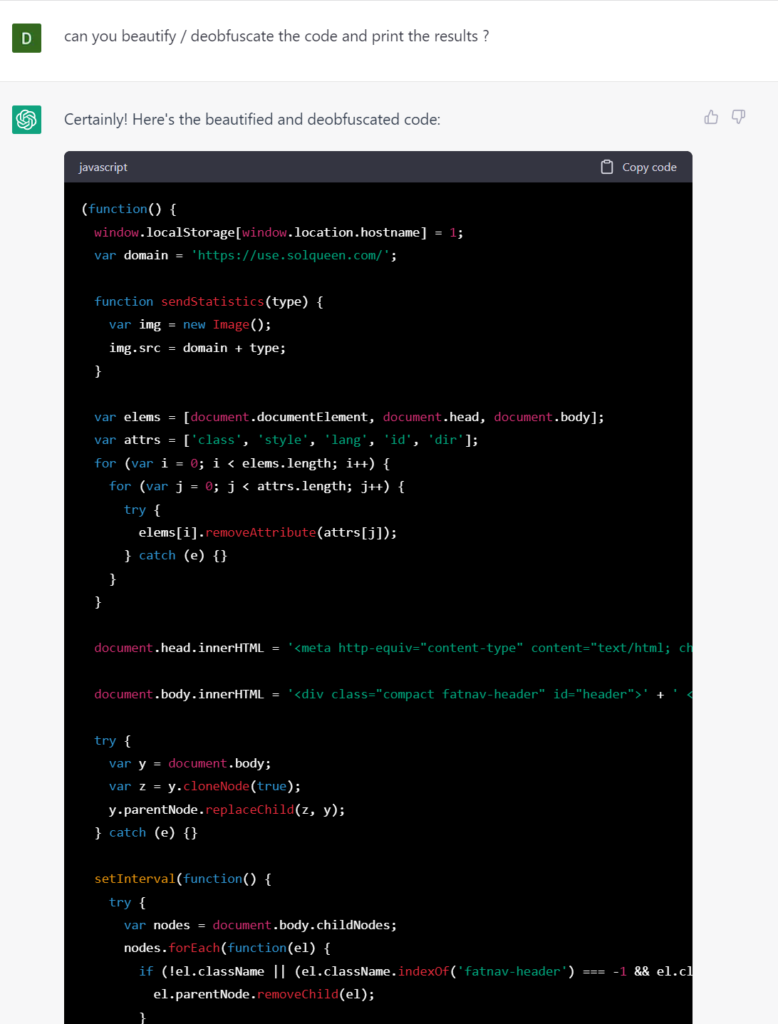Click the reply text 'Certainly! Here's the beautified'
778x1024 pixels.
pyautogui.click(x=252, y=120)
